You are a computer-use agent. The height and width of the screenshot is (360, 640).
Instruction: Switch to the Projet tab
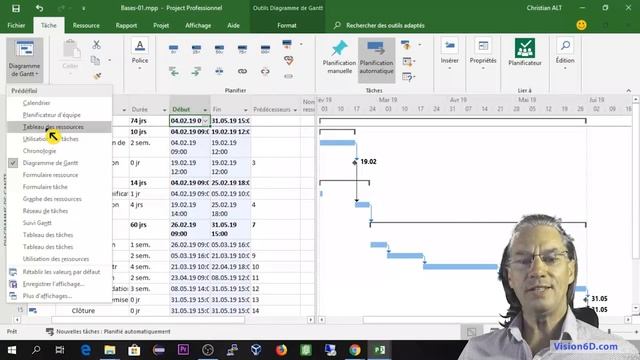[161, 25]
